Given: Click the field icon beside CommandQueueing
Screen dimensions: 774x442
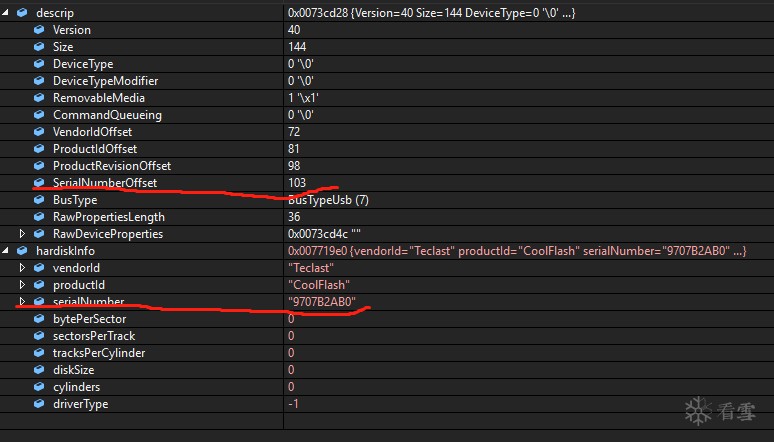Looking at the screenshot, I should click(39, 115).
